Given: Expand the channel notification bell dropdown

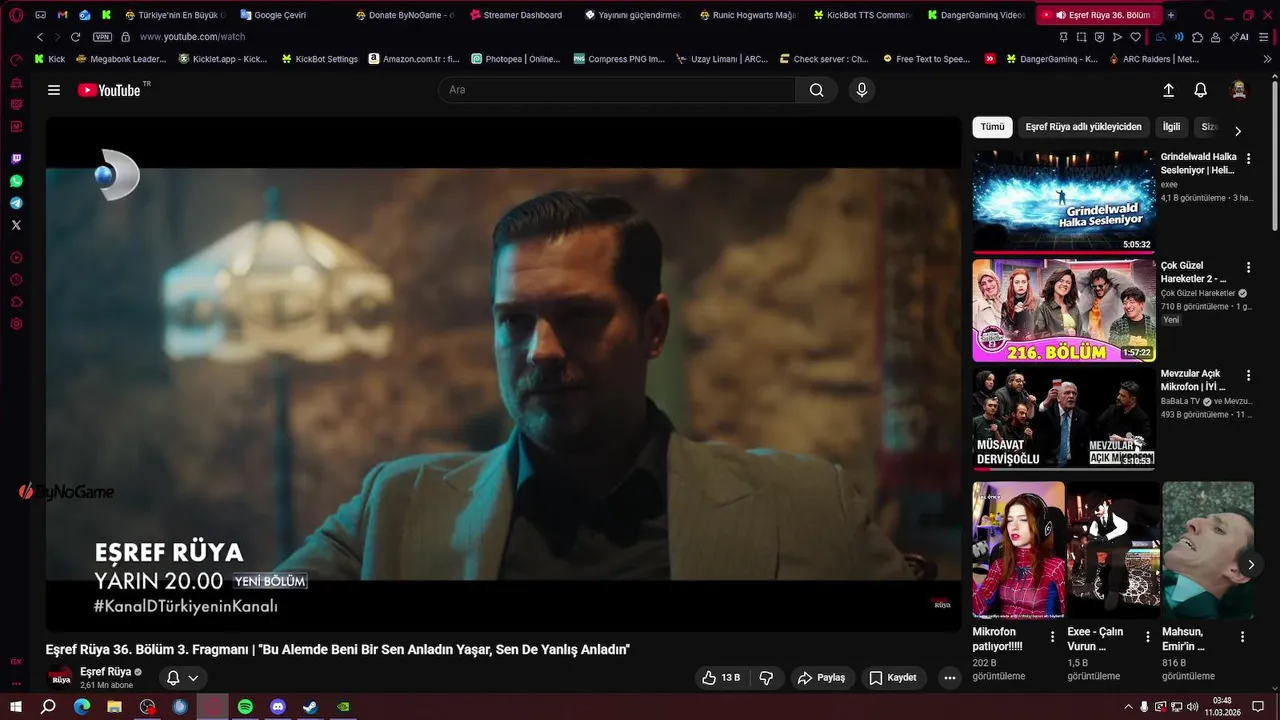Looking at the screenshot, I should (x=182, y=678).
